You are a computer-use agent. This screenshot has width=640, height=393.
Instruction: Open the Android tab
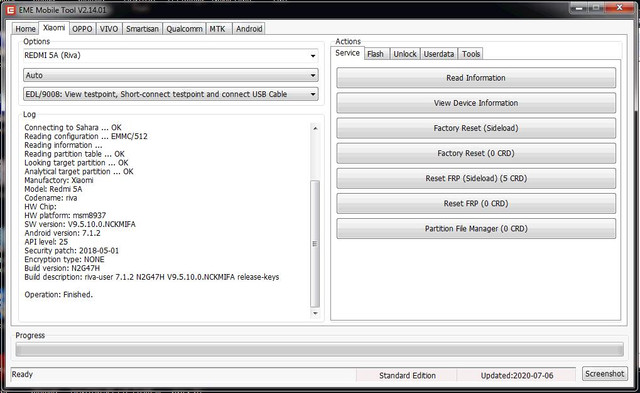tap(249, 29)
